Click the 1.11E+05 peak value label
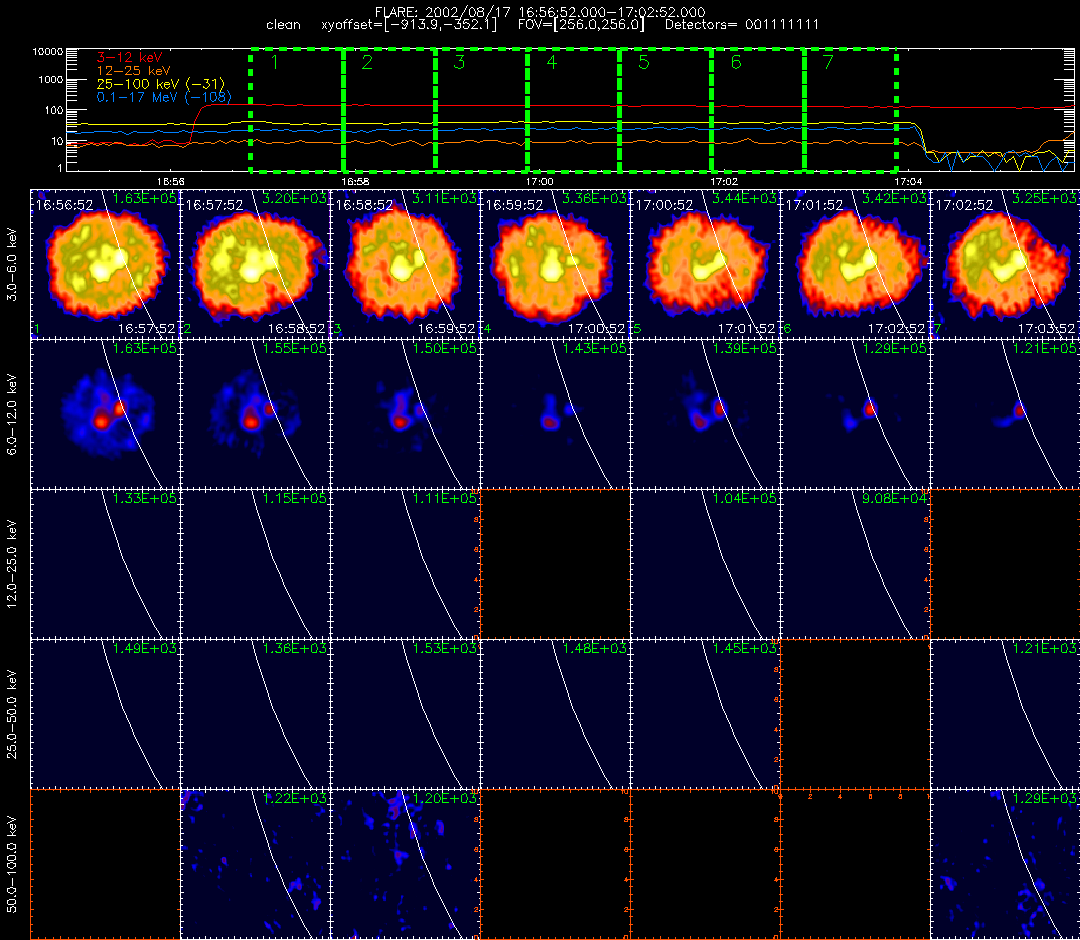This screenshot has height=940, width=1080. (x=444, y=498)
